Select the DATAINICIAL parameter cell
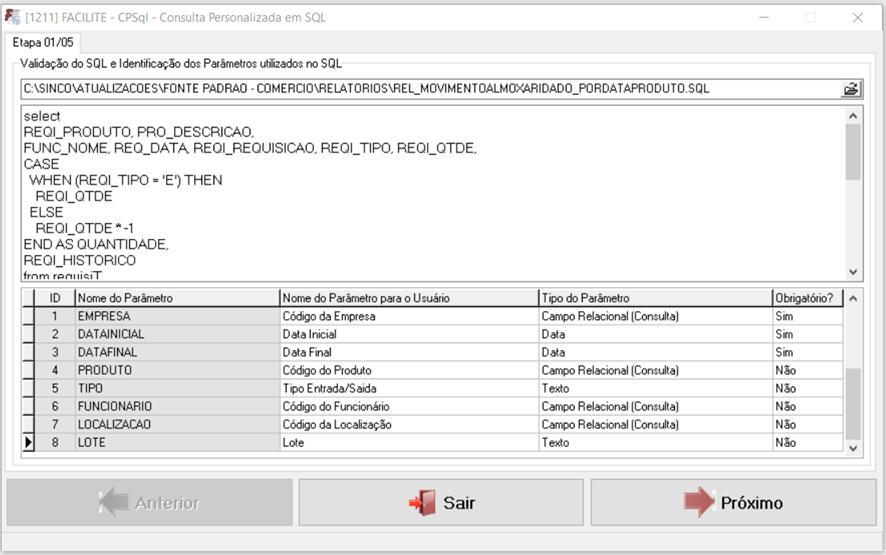 pyautogui.click(x=177, y=334)
